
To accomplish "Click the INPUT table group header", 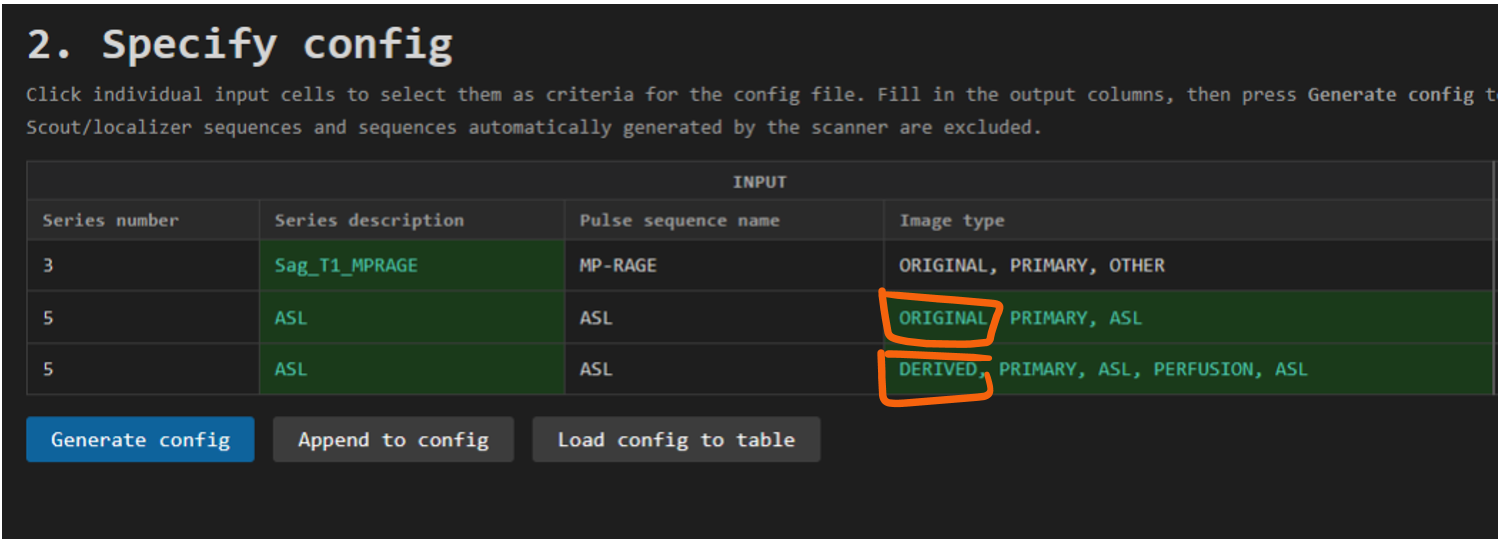I will 759,182.
